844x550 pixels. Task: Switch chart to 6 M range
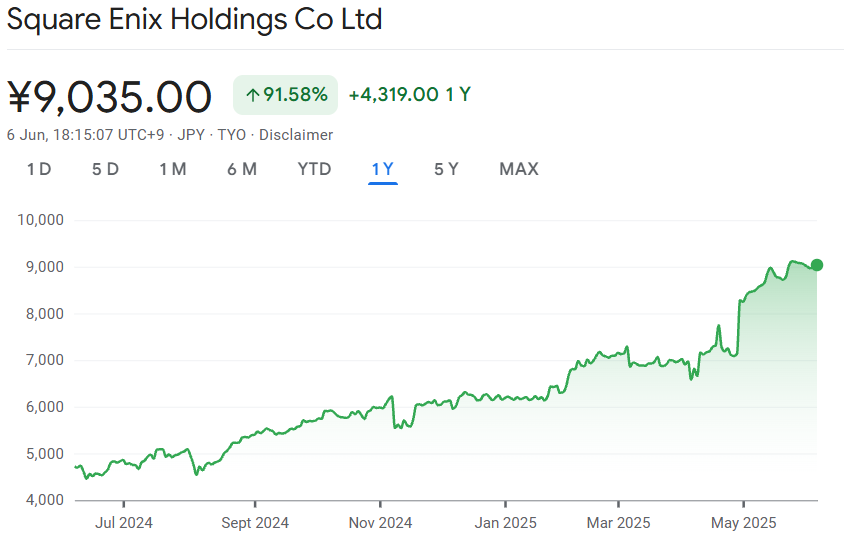point(242,169)
